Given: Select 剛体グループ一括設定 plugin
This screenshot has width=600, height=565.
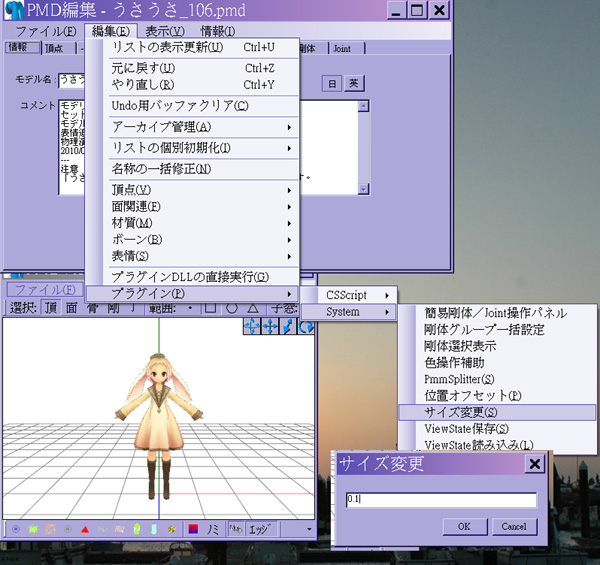Looking at the screenshot, I should [x=497, y=330].
